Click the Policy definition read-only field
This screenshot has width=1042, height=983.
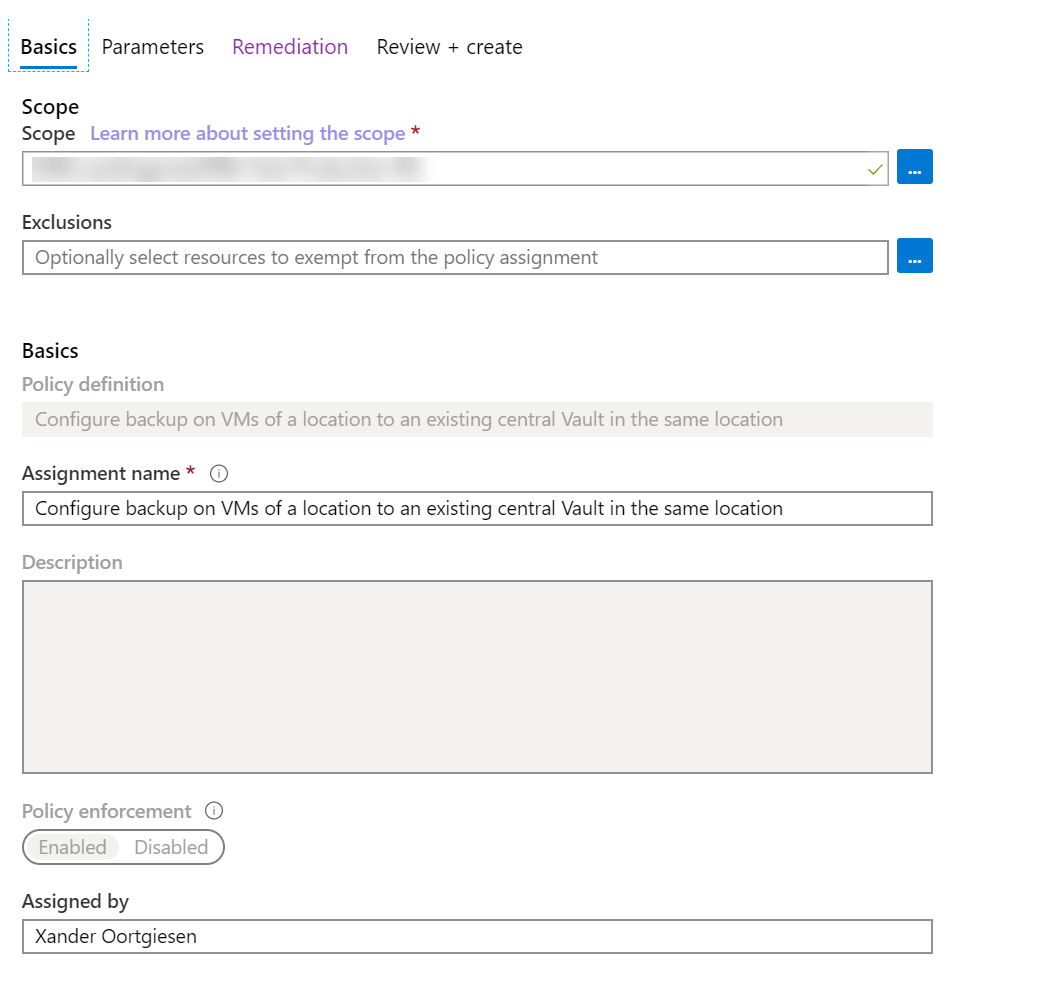(476, 419)
